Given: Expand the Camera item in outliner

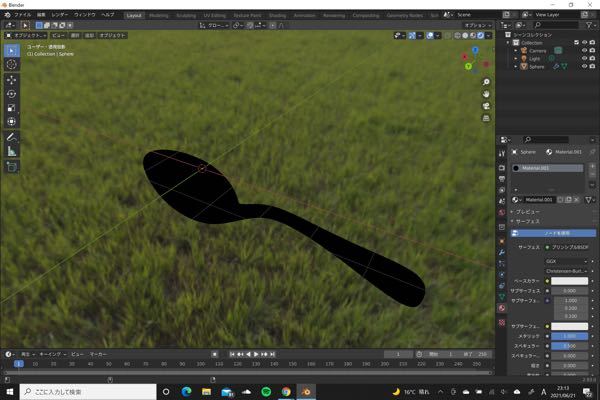Looking at the screenshot, I should pyautogui.click(x=516, y=51).
